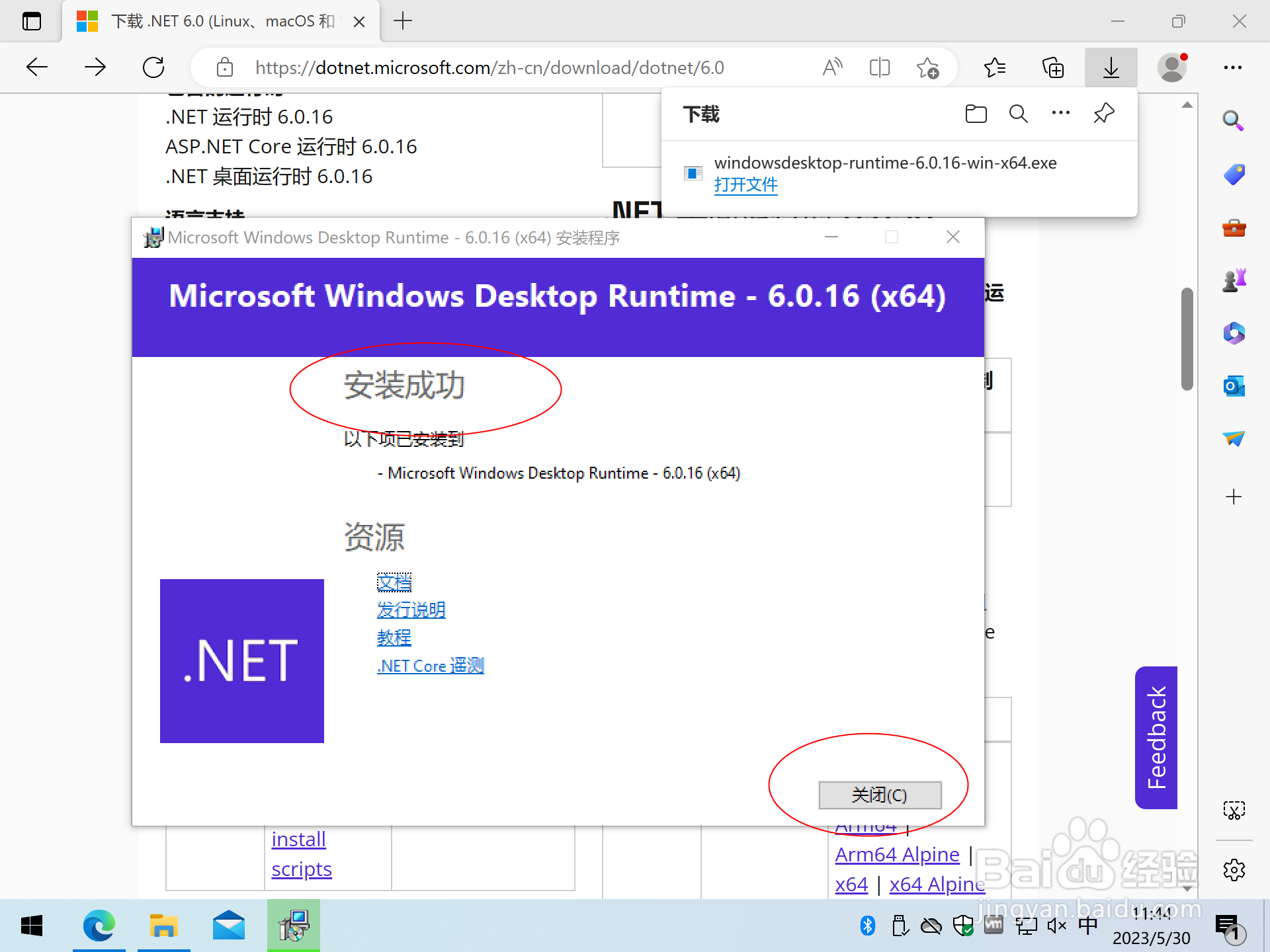Open the sidebar Search icon
1270x952 pixels.
[1233, 121]
